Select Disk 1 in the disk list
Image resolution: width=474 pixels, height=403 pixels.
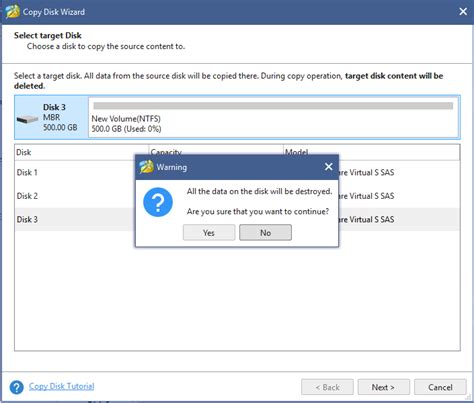tap(237, 172)
